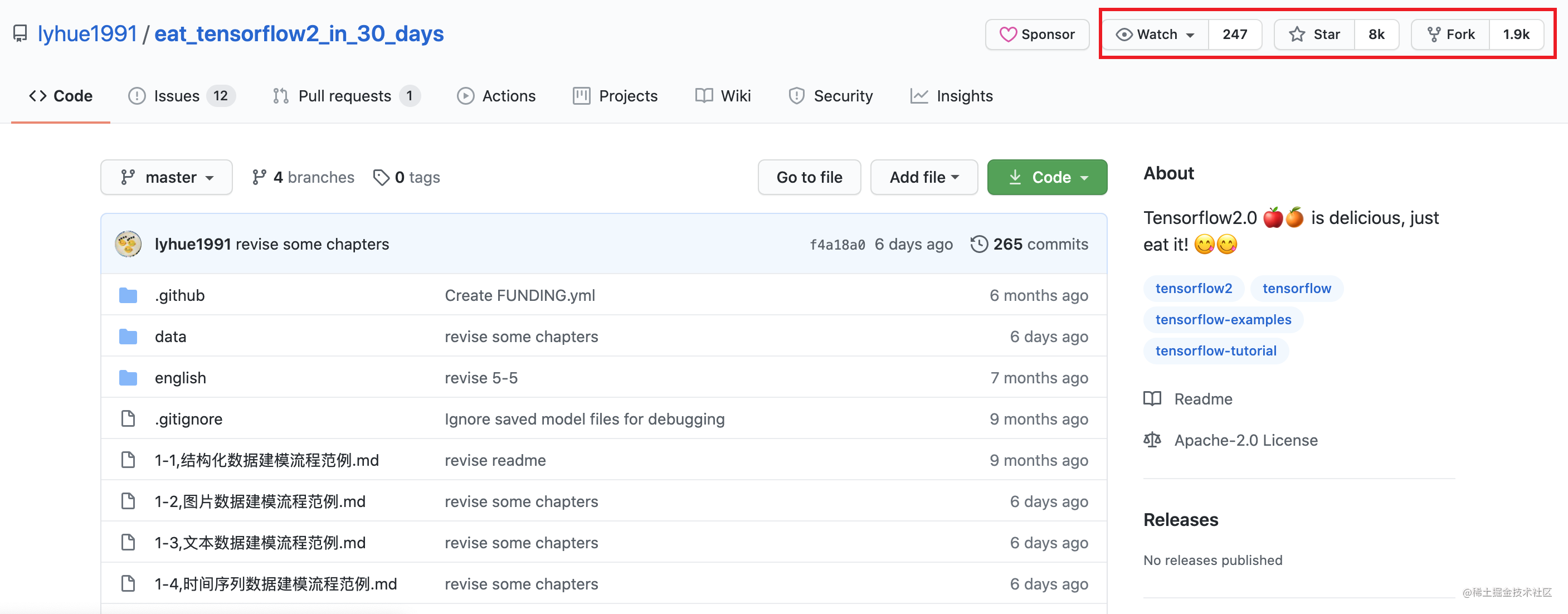Open the Apache-2.0 License link

1231,441
